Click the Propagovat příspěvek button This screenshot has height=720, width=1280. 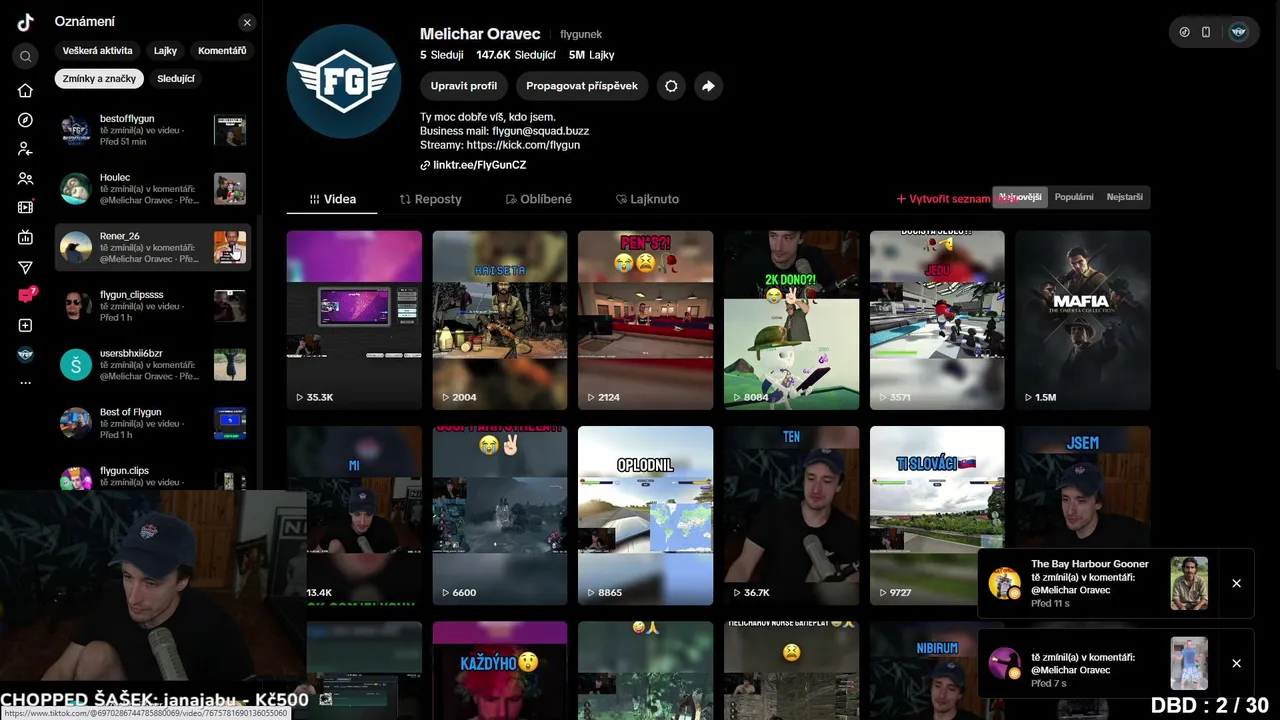[x=582, y=86]
